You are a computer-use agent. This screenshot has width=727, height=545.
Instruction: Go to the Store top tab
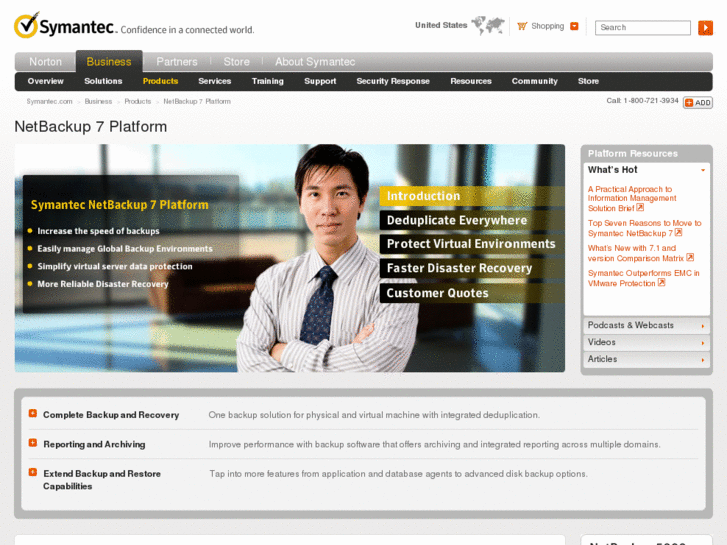pos(236,62)
